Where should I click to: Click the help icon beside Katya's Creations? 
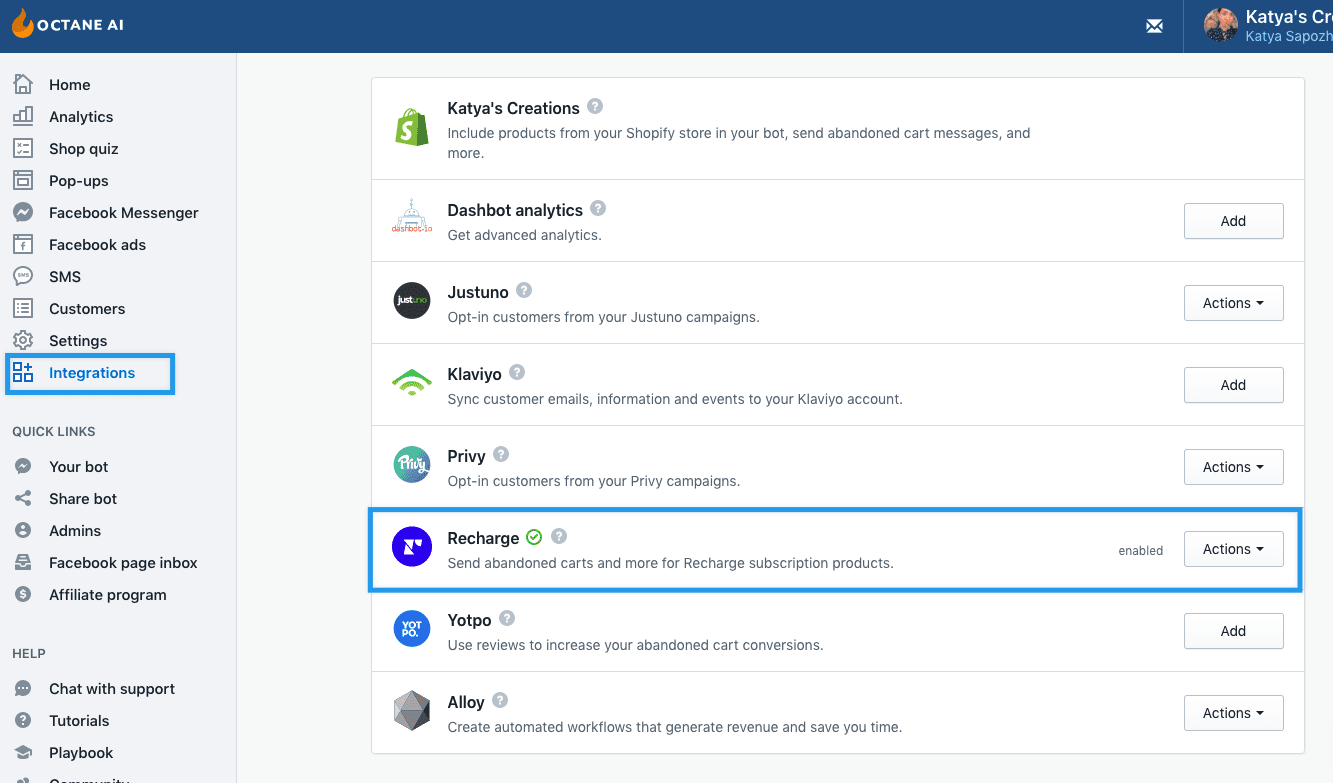pos(595,106)
